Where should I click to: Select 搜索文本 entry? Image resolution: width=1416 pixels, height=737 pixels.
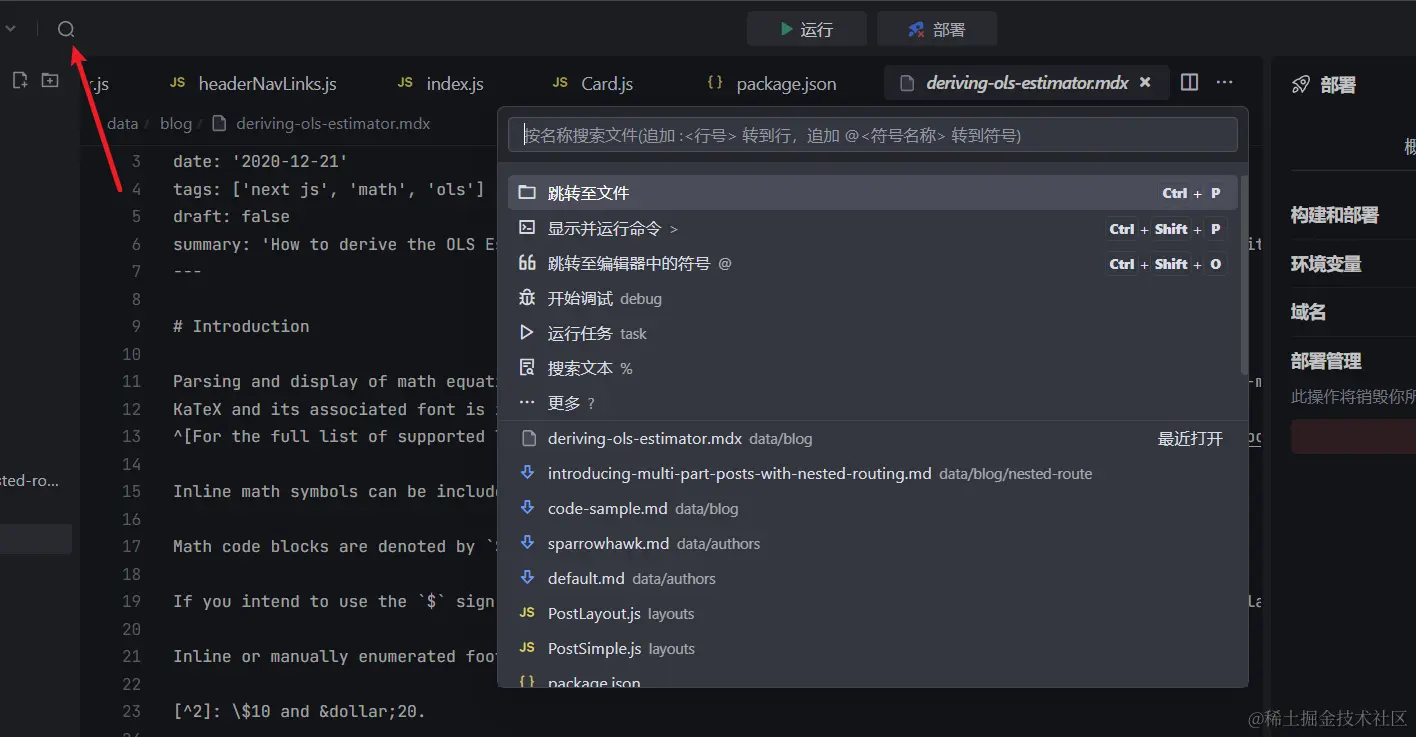coord(873,368)
